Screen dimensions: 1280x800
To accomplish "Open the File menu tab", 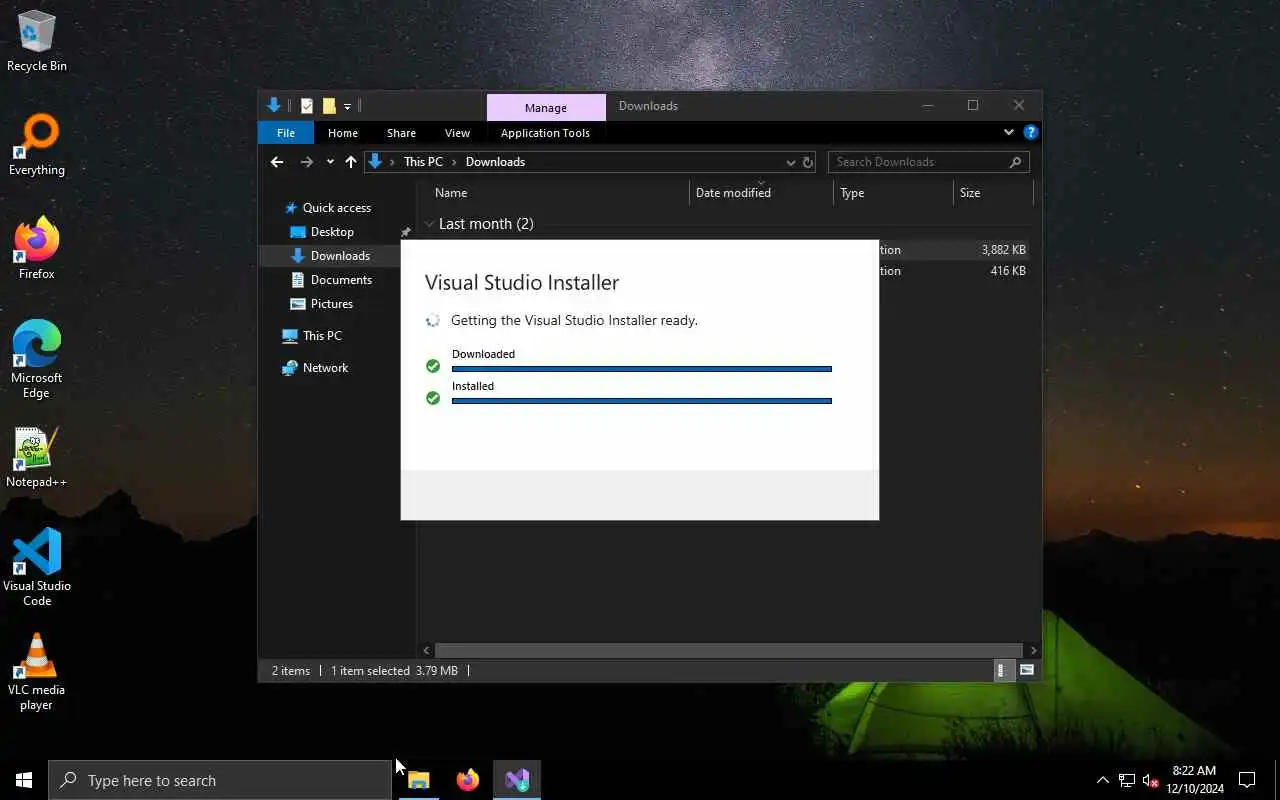I will [x=286, y=133].
